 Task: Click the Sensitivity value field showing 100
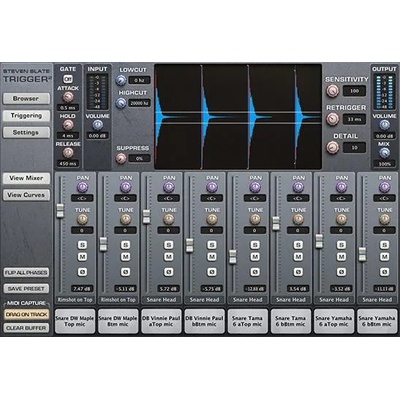coord(354,91)
